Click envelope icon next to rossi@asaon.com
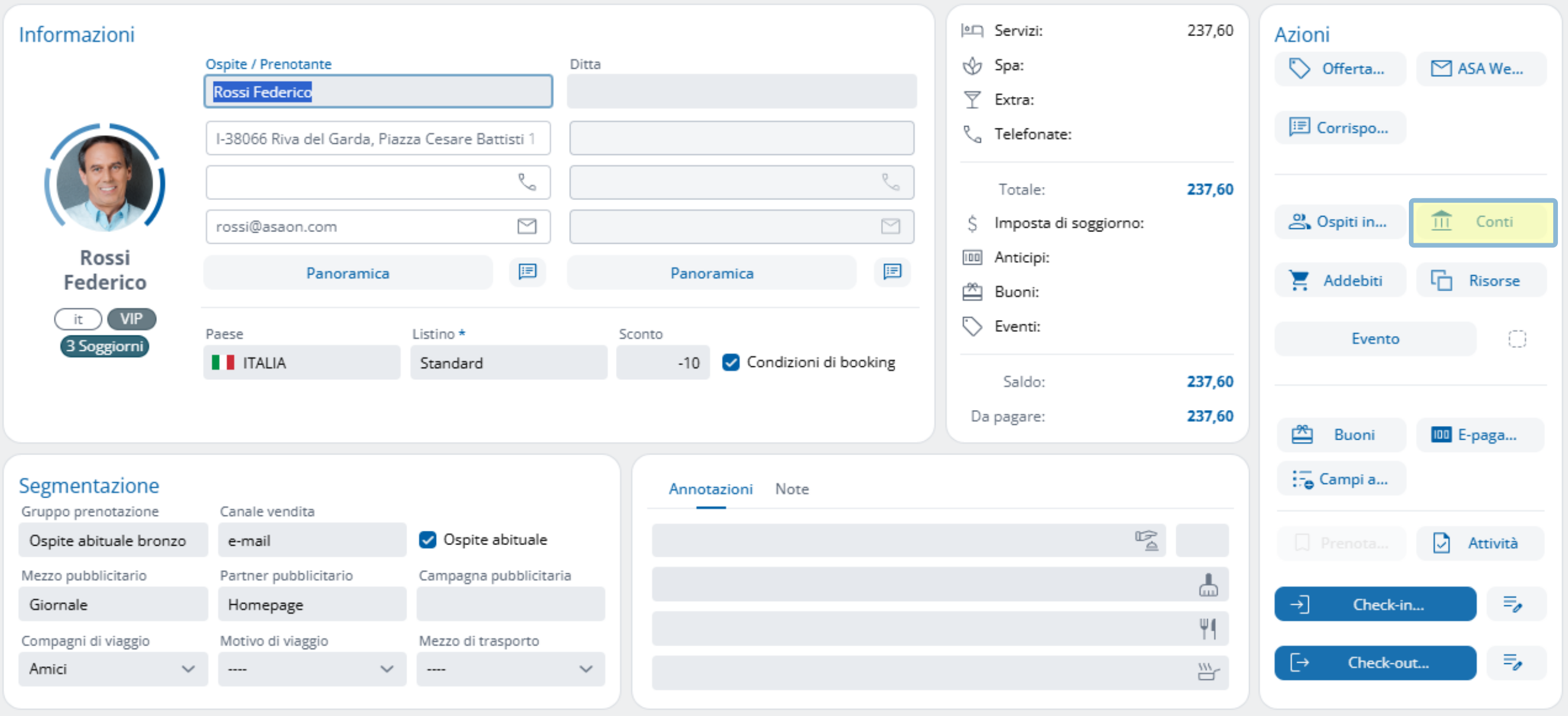This screenshot has width=1568, height=716. [x=527, y=227]
